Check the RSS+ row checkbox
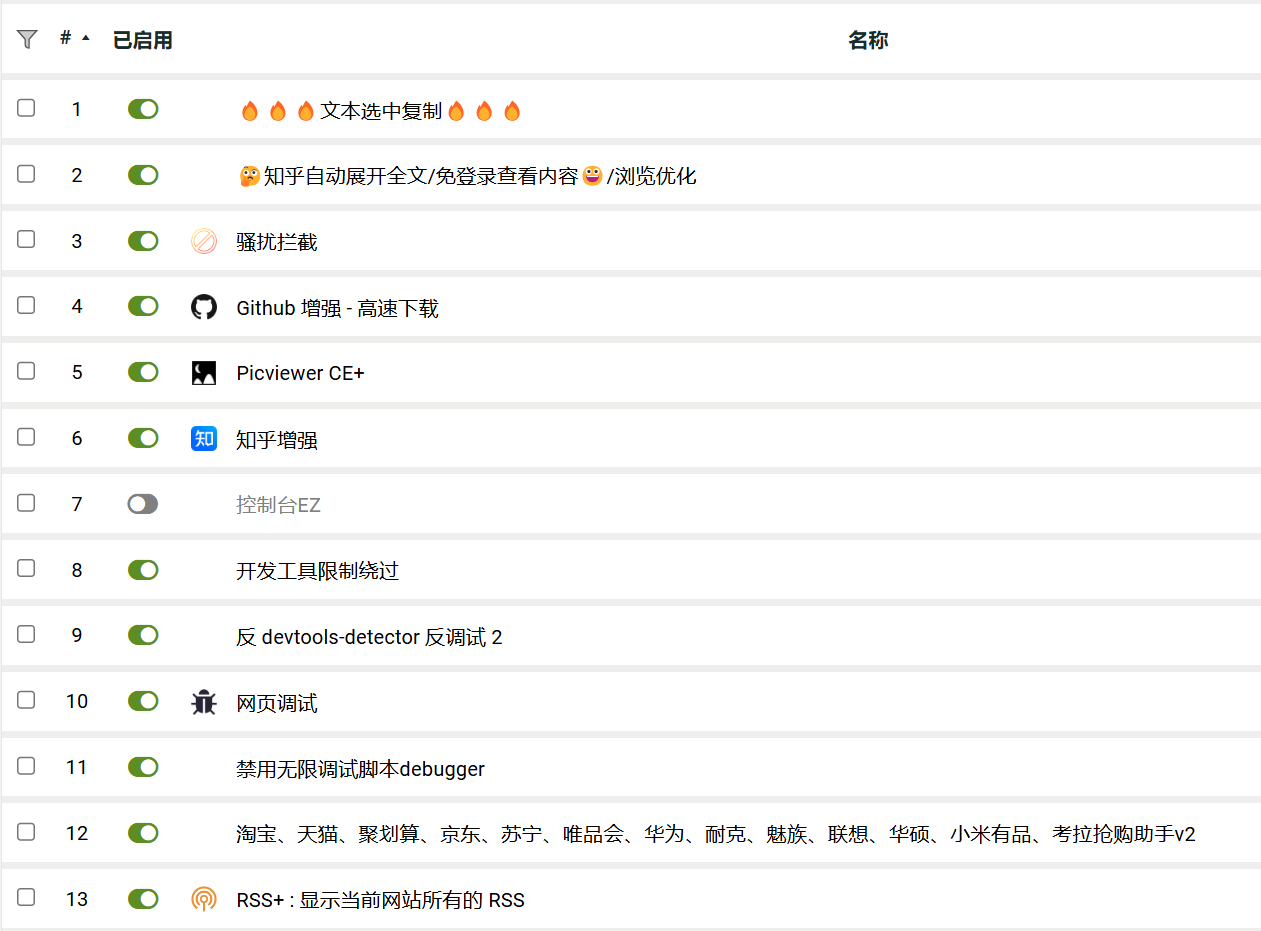Viewport: 1261px width, 931px height. (26, 897)
